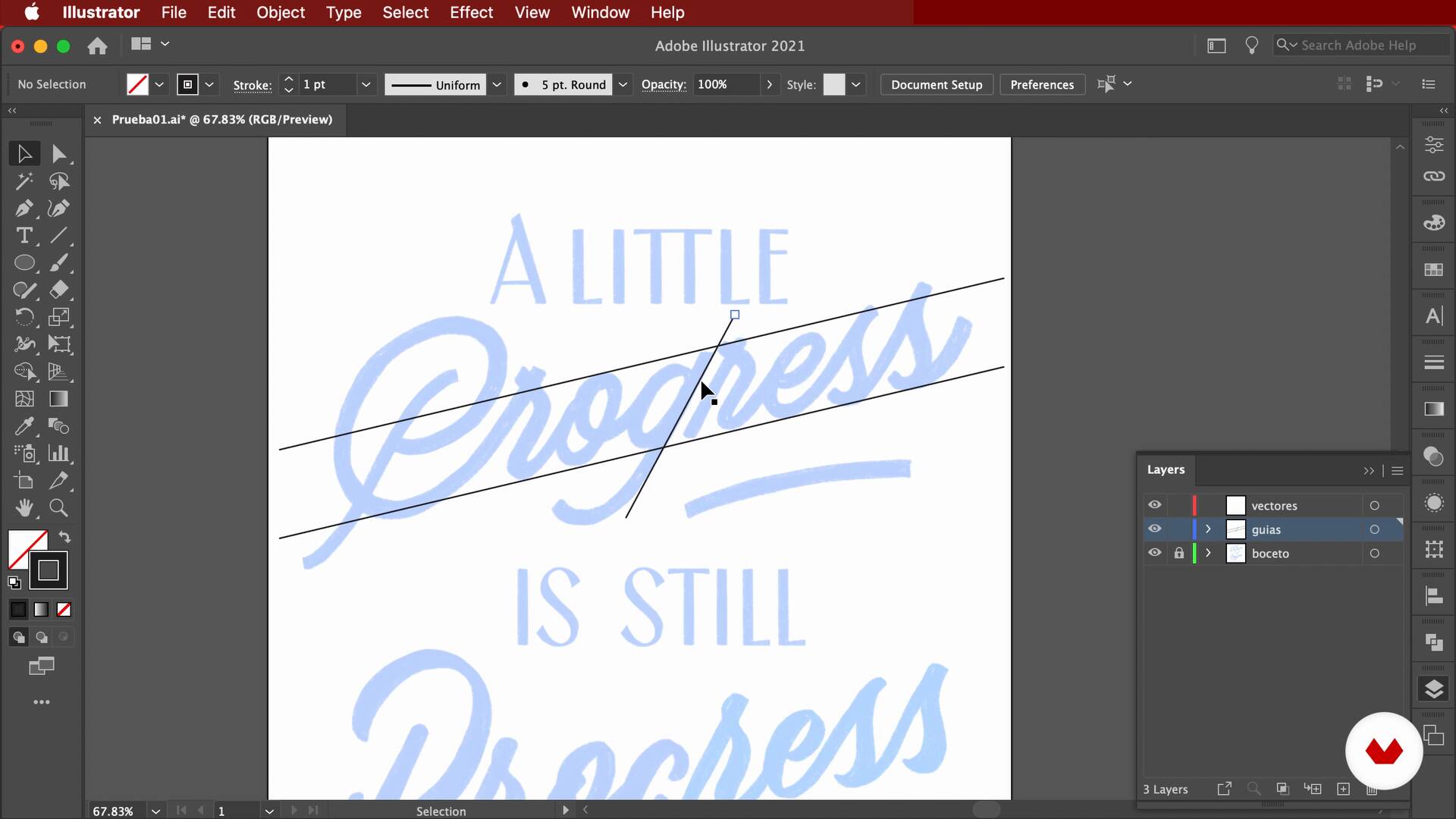Toggle target circle for guias layer
The width and height of the screenshot is (1456, 819).
(1374, 529)
